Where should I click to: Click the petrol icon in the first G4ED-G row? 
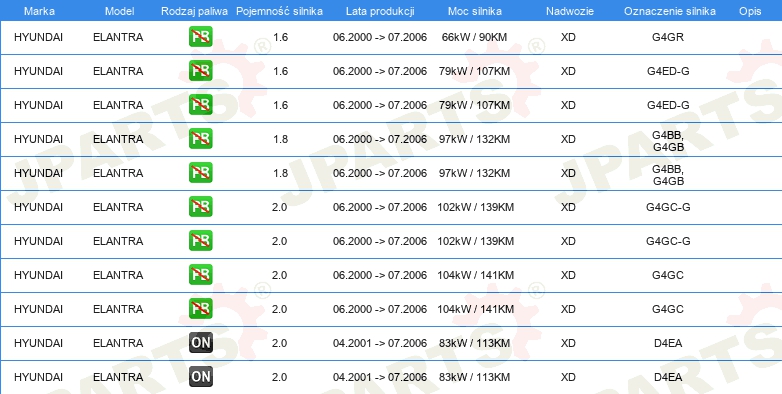(200, 71)
